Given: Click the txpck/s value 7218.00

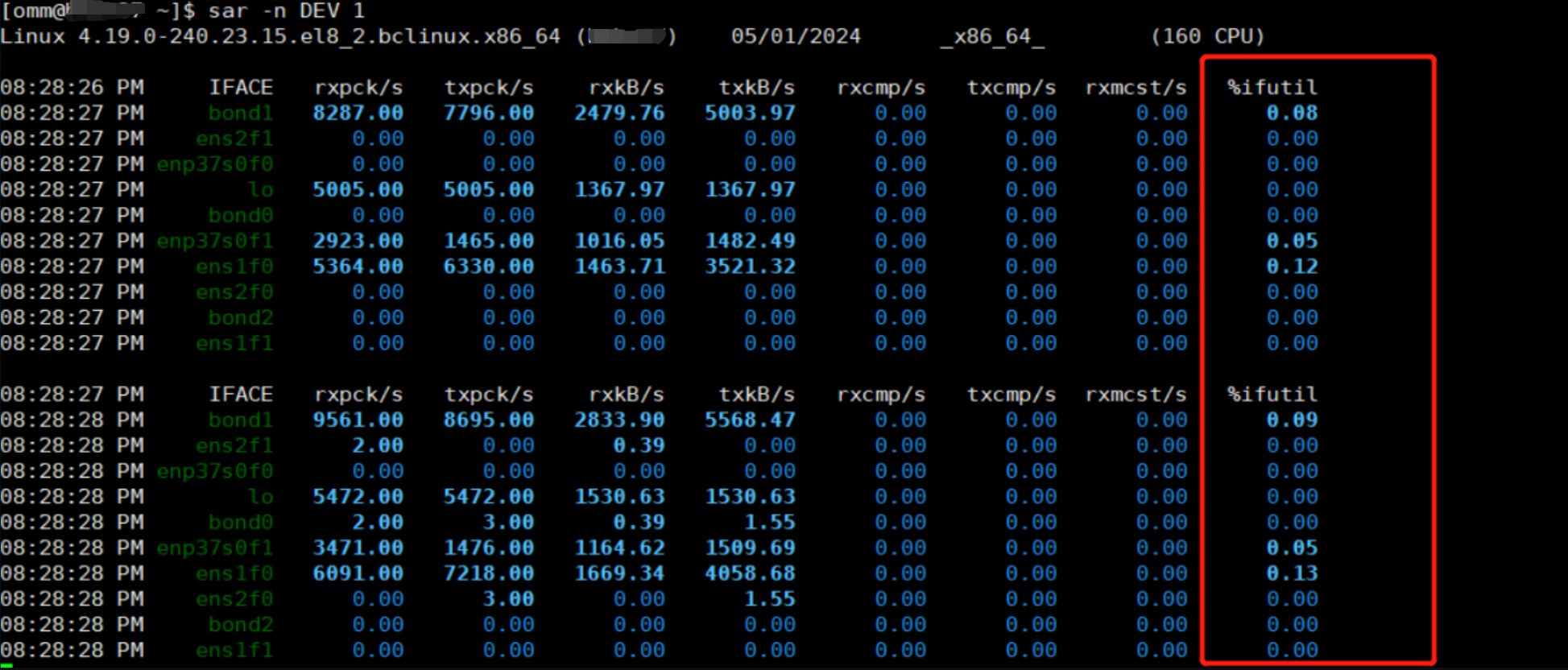Looking at the screenshot, I should tap(489, 573).
